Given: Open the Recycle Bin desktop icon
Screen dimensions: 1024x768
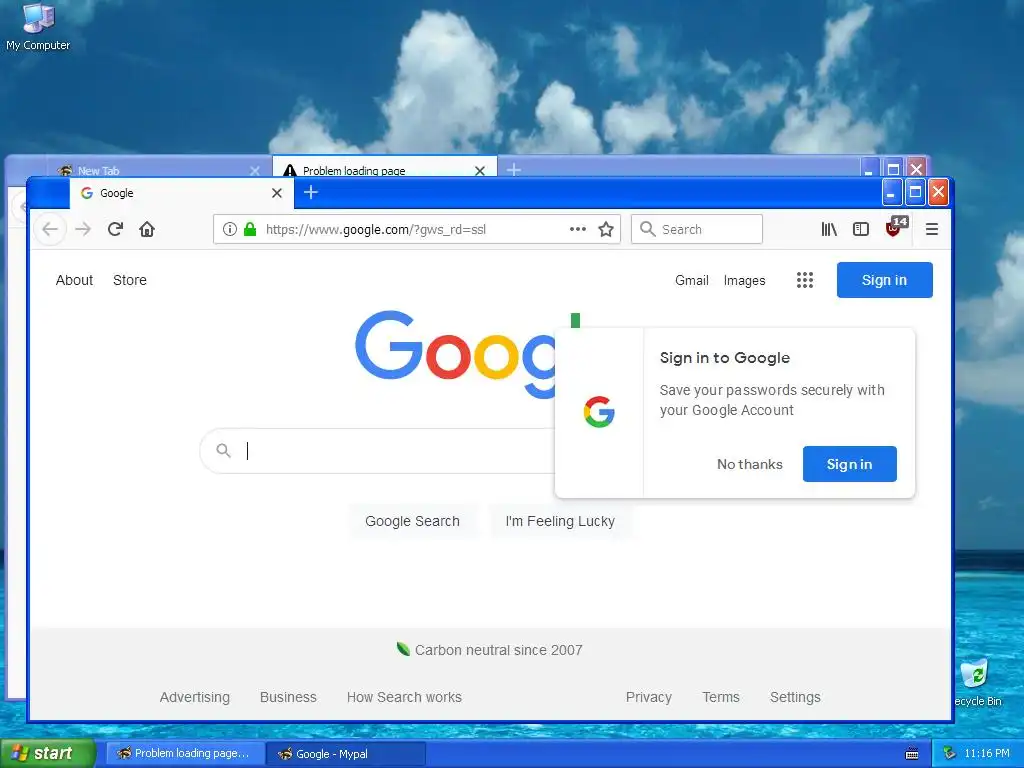Looking at the screenshot, I should tap(978, 682).
